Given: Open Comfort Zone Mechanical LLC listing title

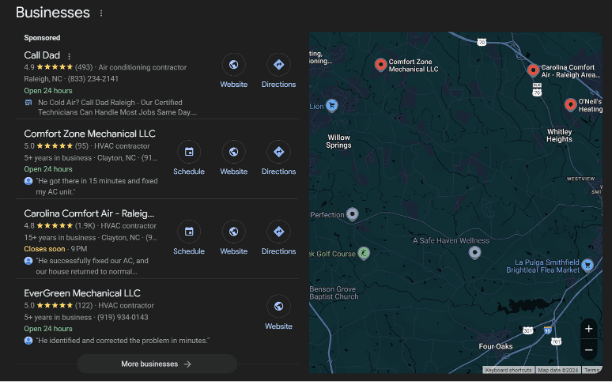Looking at the screenshot, I should [x=89, y=134].
